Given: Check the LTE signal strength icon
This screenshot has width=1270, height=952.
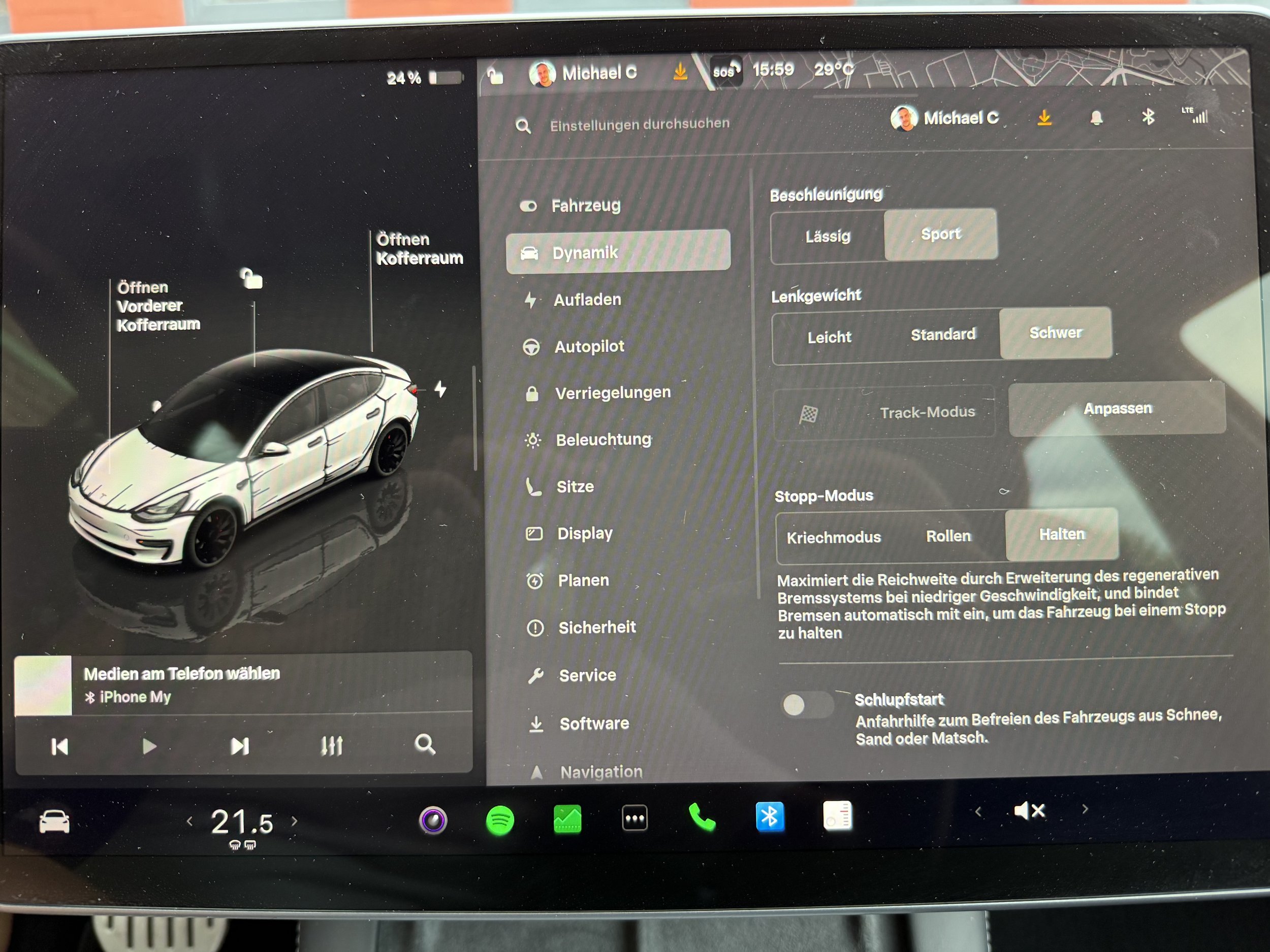Looking at the screenshot, I should (1195, 116).
